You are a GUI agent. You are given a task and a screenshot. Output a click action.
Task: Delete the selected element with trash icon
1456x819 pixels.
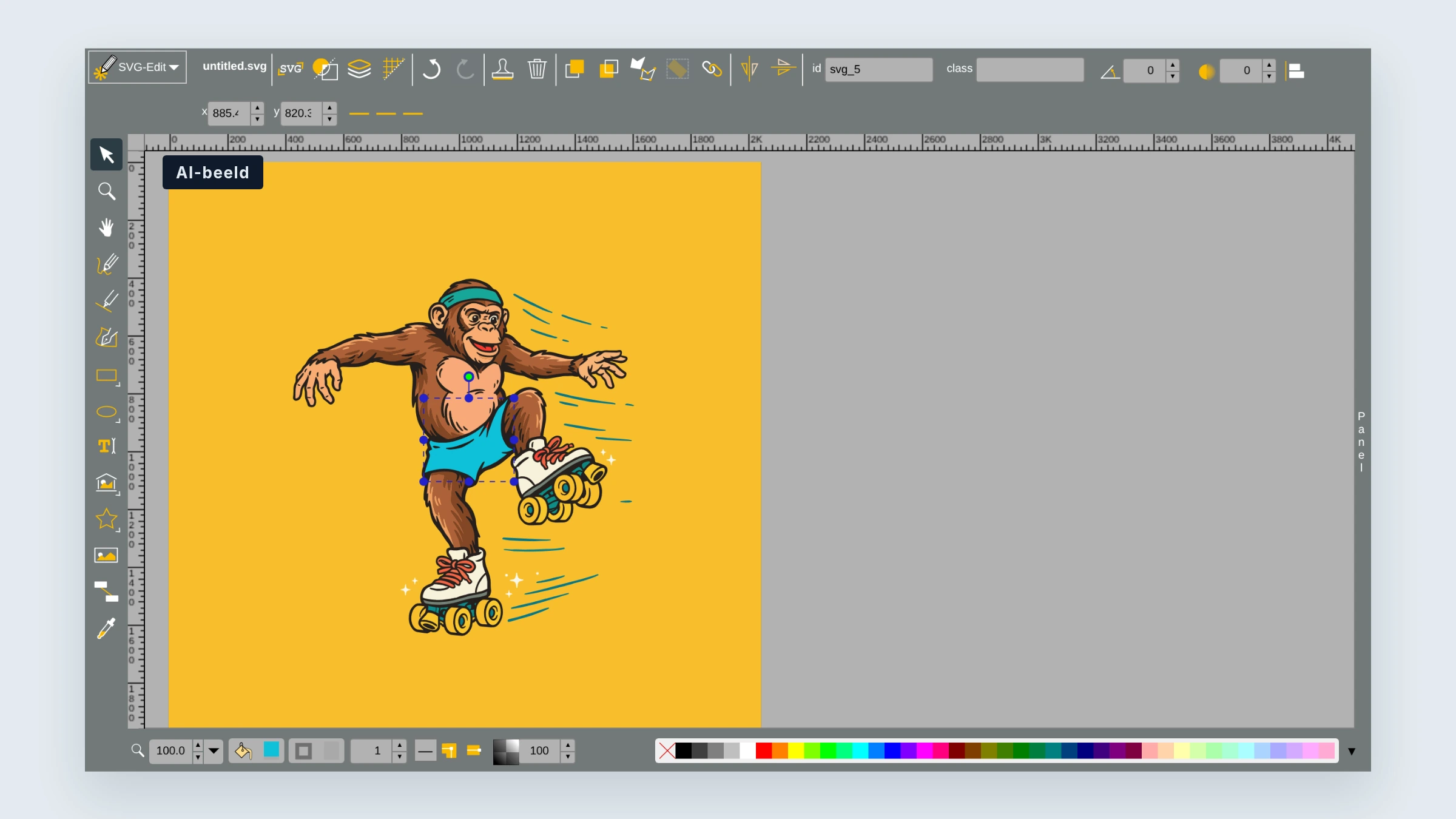coord(537,69)
